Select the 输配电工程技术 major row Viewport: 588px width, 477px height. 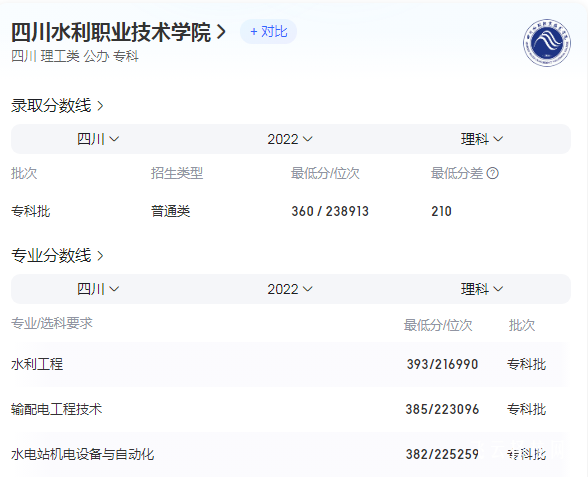click(x=291, y=409)
